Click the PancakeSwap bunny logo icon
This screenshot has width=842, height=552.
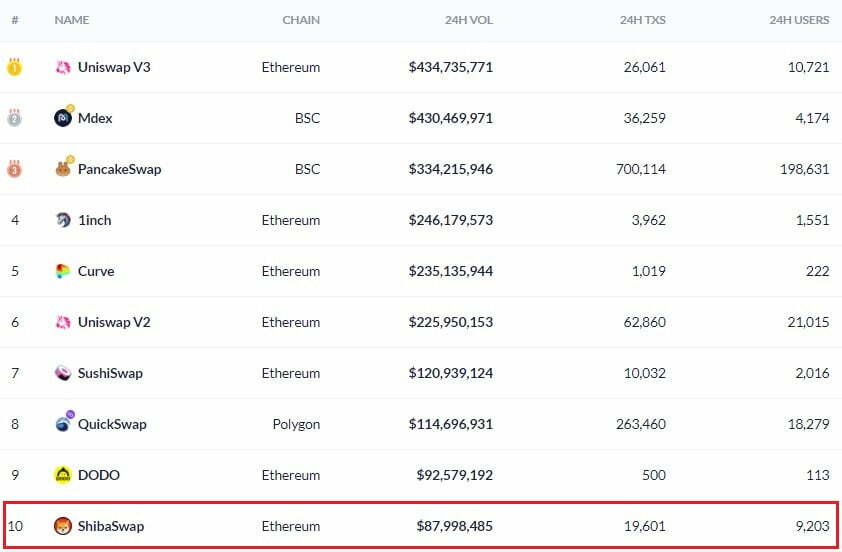(x=62, y=169)
